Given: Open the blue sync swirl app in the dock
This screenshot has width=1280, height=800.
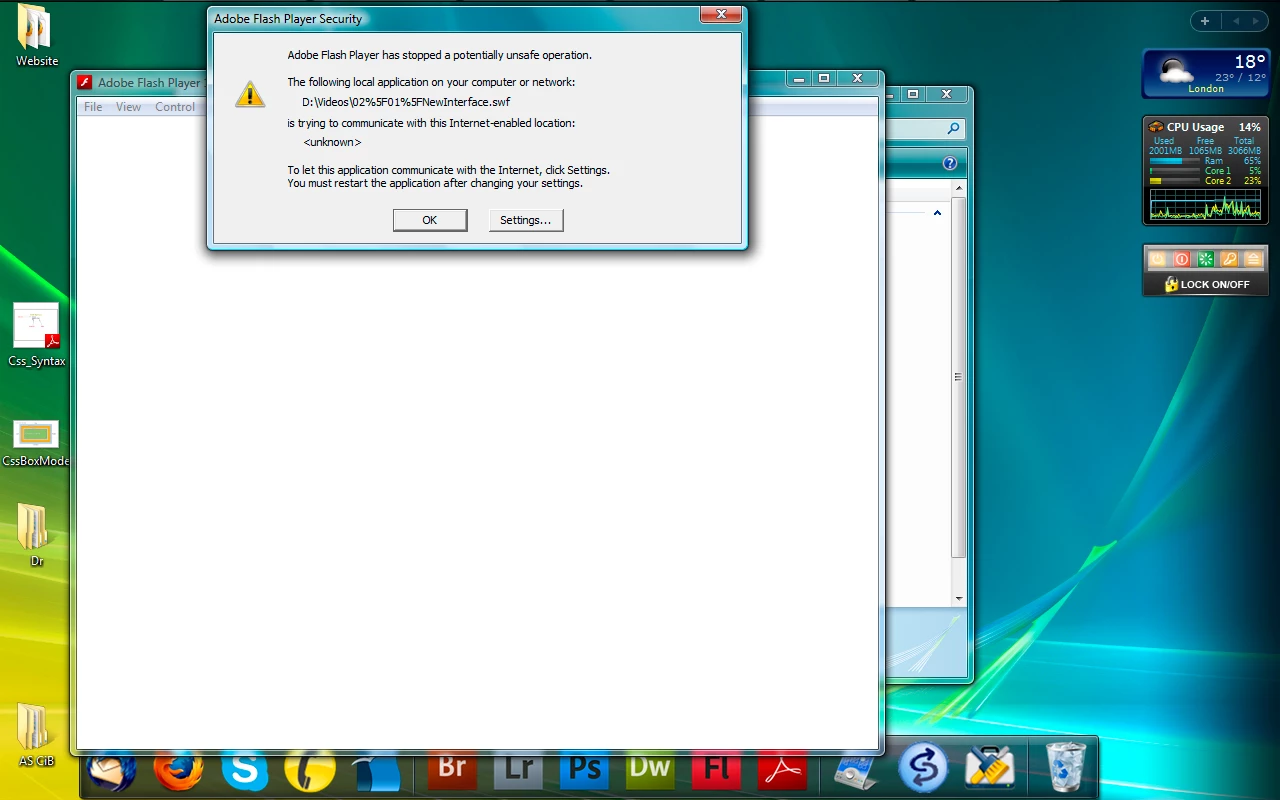Looking at the screenshot, I should point(923,767).
